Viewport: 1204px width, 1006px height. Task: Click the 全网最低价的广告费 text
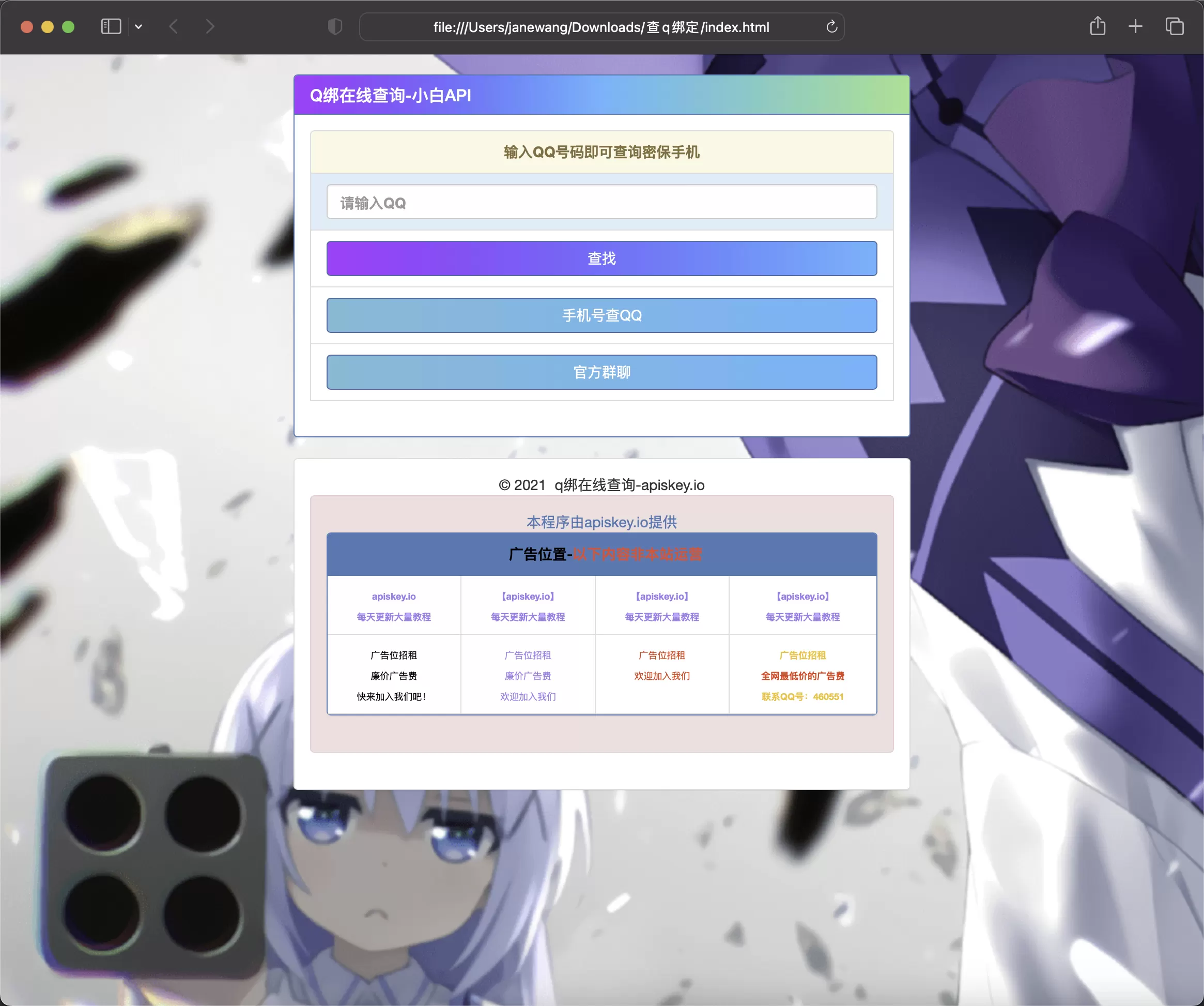pyautogui.click(x=802, y=676)
